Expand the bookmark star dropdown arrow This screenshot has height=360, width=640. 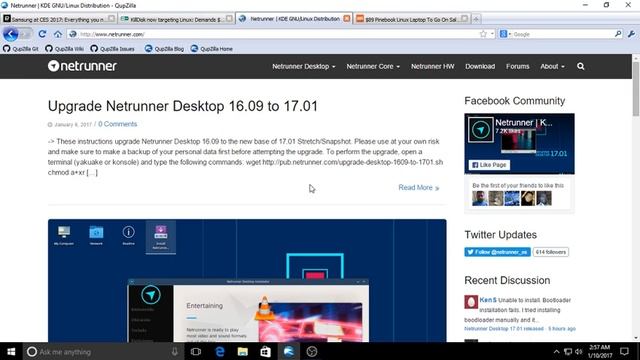(492, 34)
